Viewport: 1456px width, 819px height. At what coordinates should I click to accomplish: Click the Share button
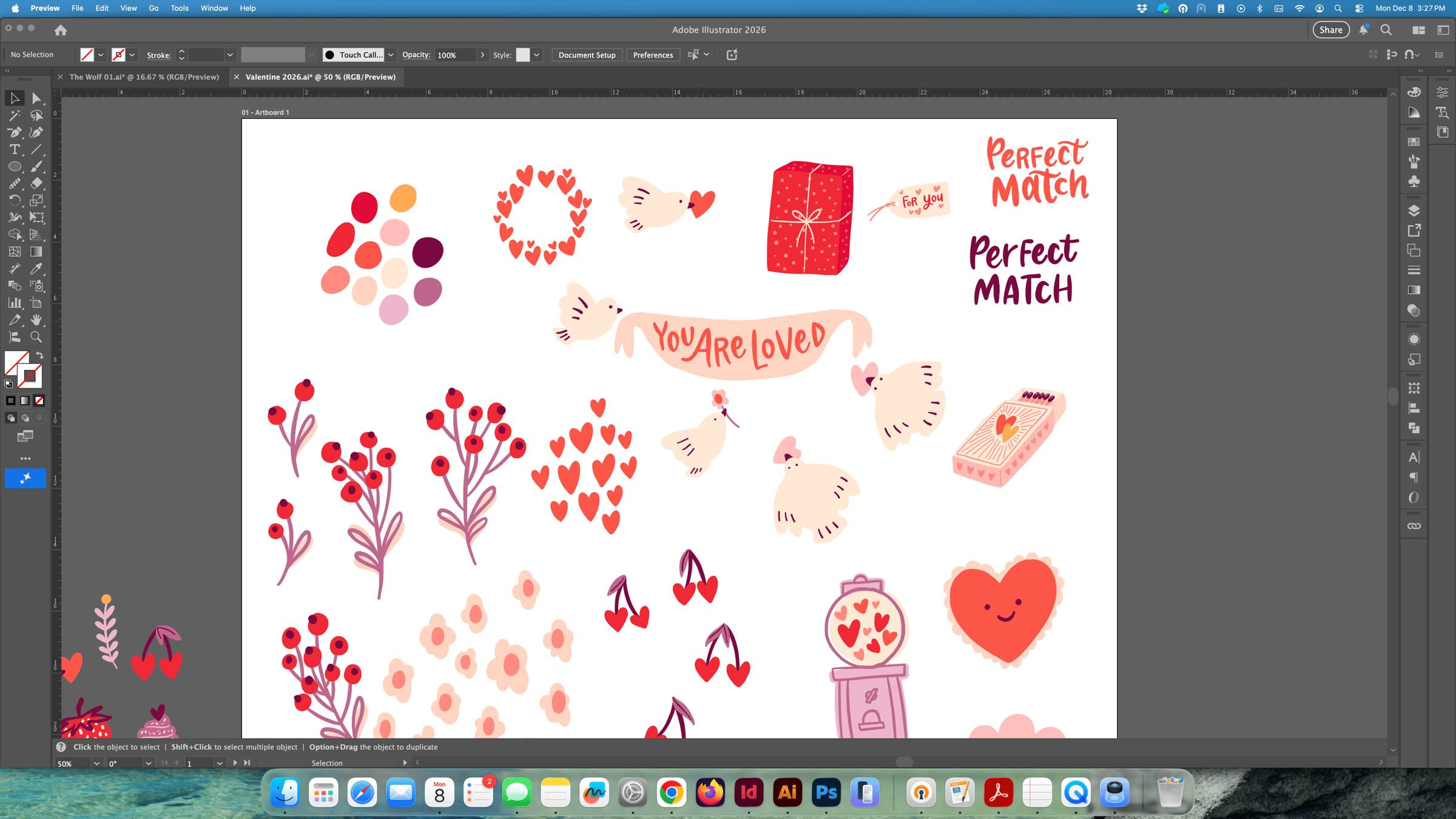(x=1330, y=30)
